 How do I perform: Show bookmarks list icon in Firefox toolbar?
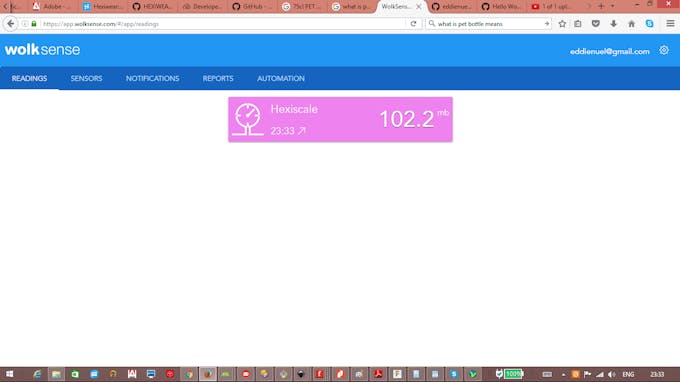coord(578,24)
